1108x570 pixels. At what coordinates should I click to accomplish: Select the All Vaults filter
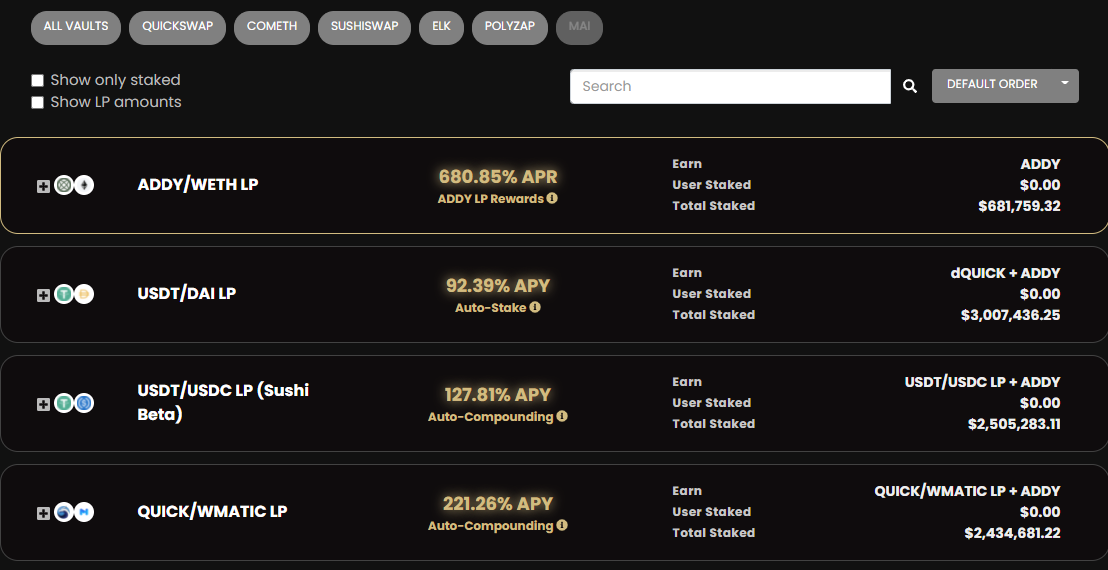(76, 27)
